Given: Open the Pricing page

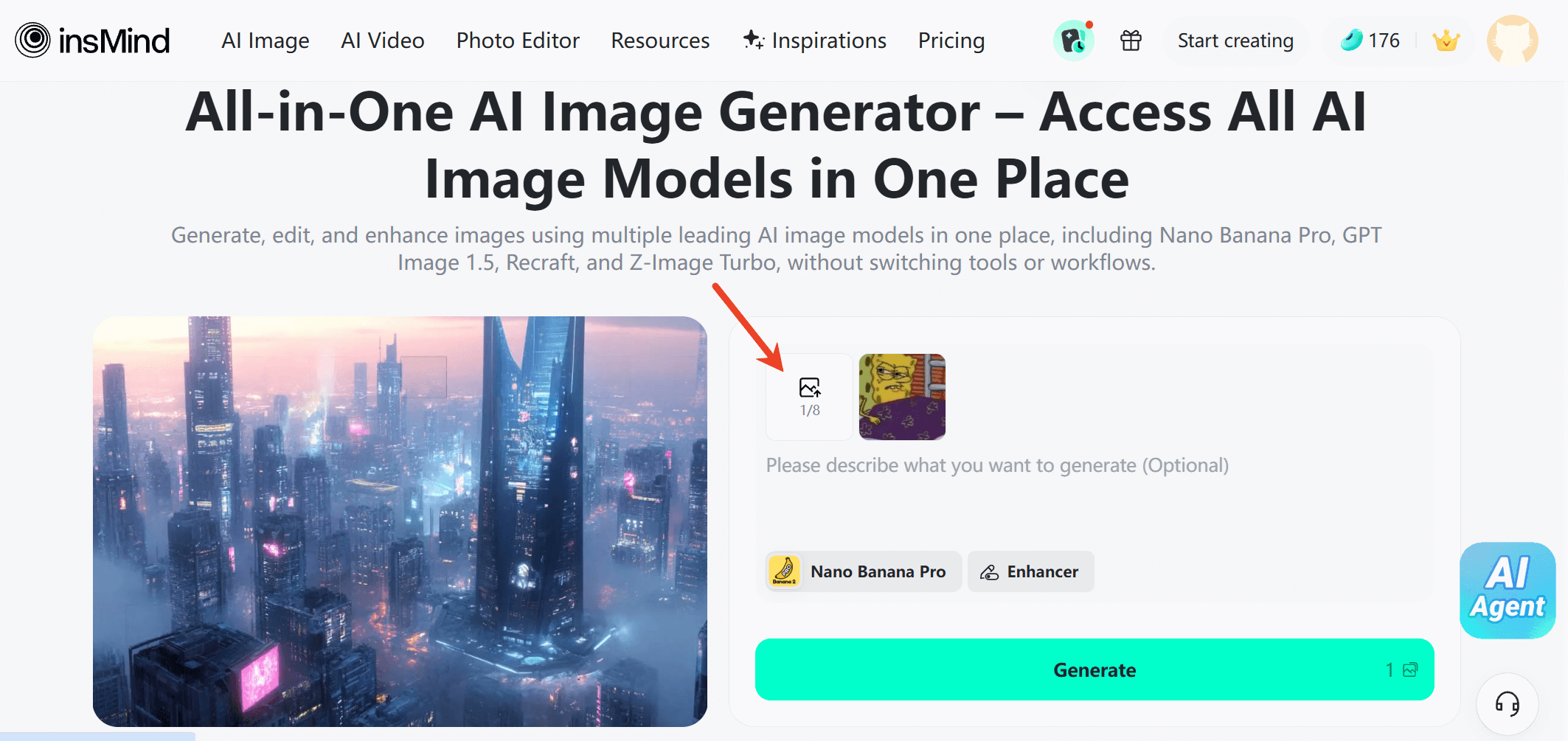Looking at the screenshot, I should click(951, 41).
